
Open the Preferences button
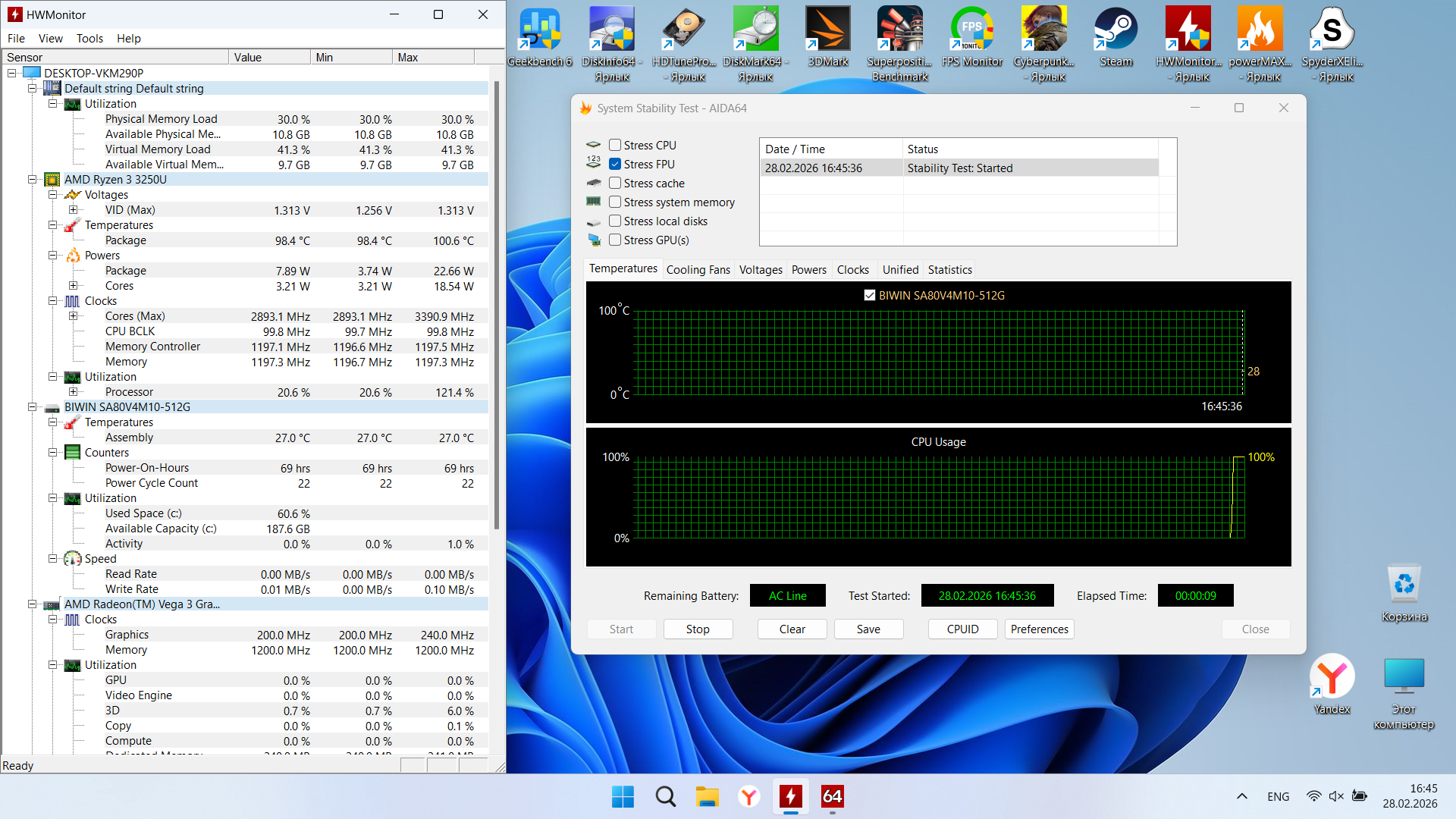[1039, 629]
